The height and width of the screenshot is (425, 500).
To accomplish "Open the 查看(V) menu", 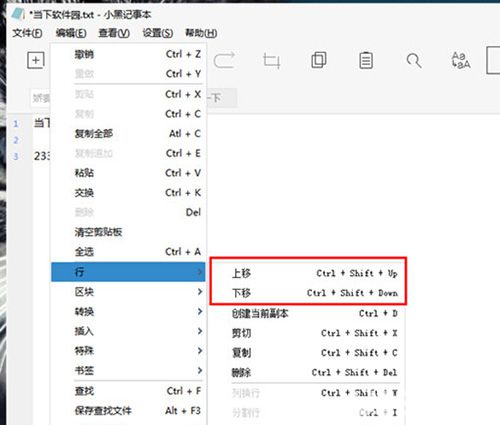I will (114, 33).
